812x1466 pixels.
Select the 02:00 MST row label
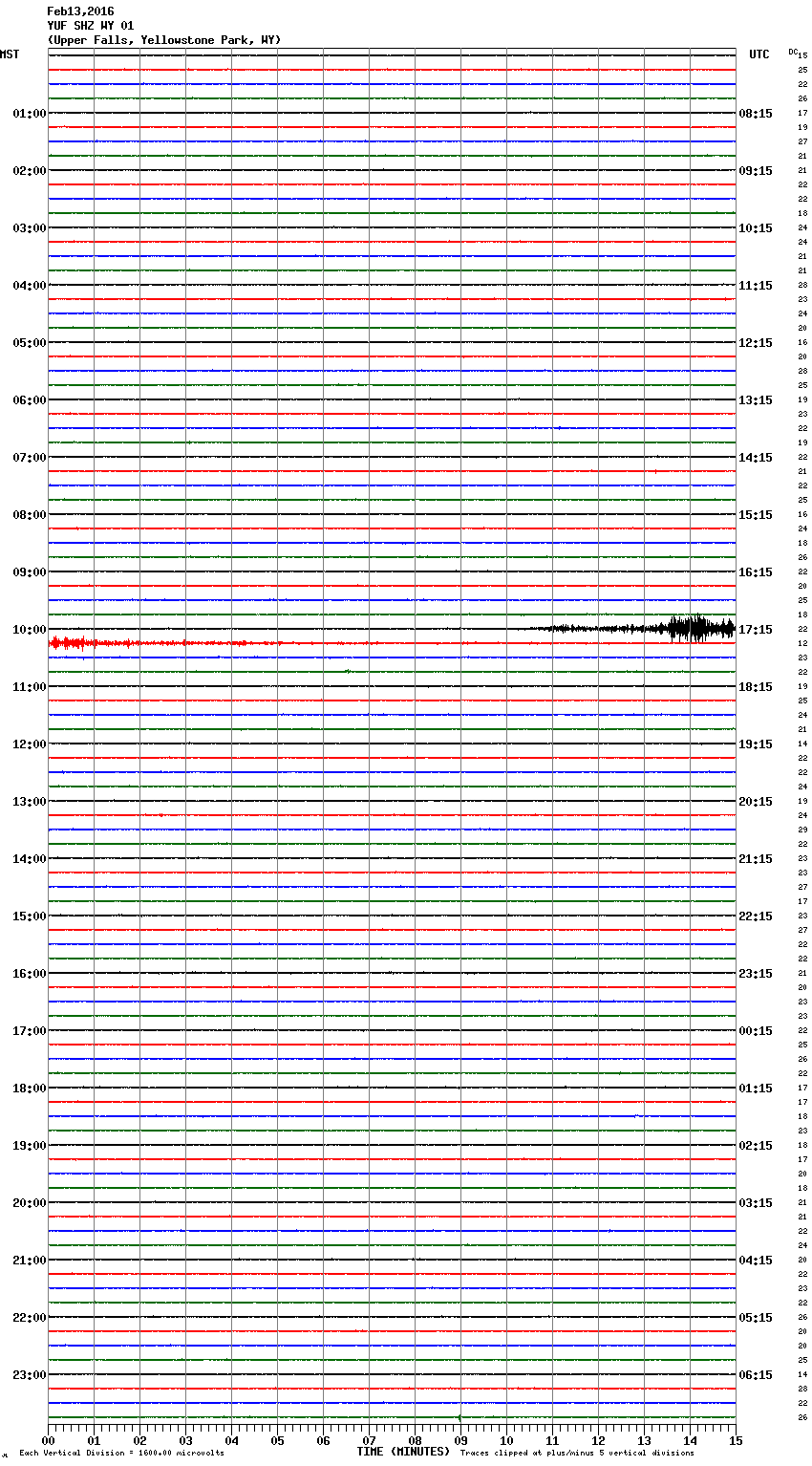(30, 171)
